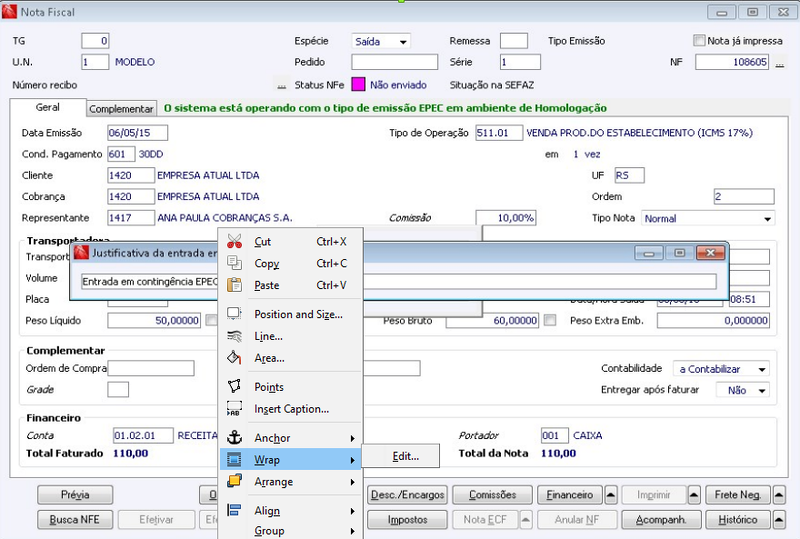Screen dimensions: 800x539
Task: Click the Anchor icon
Action: click(x=234, y=437)
